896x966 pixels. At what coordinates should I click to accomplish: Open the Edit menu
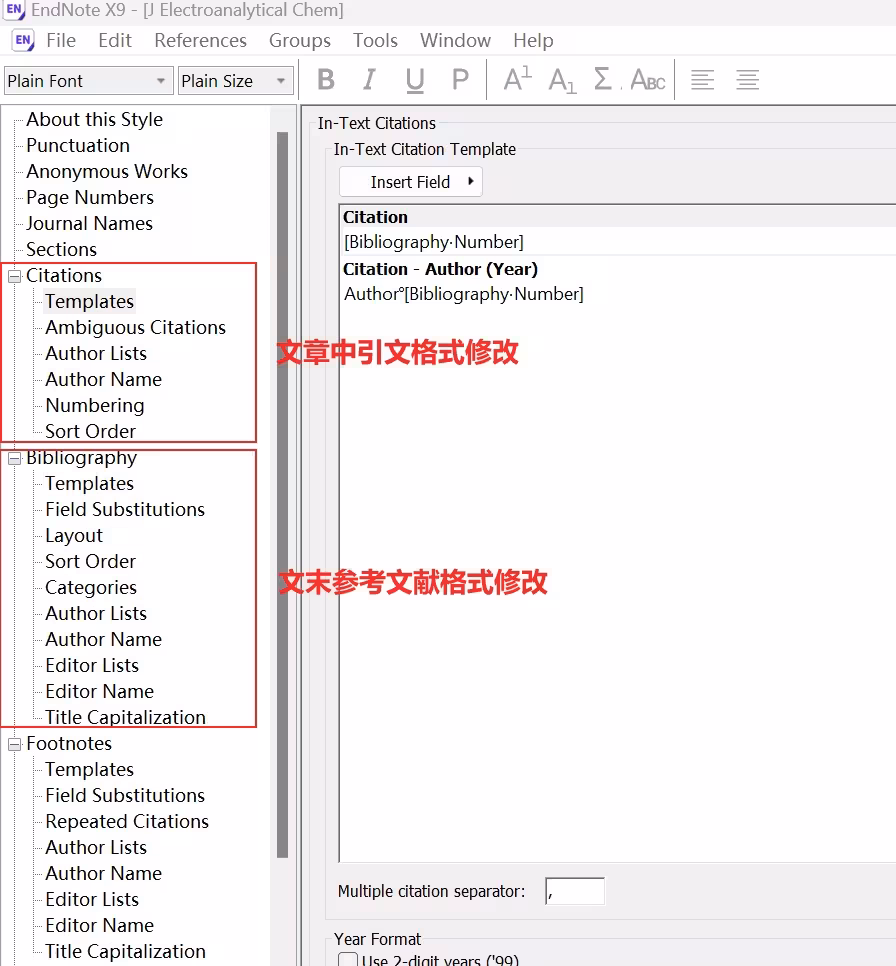coord(115,41)
